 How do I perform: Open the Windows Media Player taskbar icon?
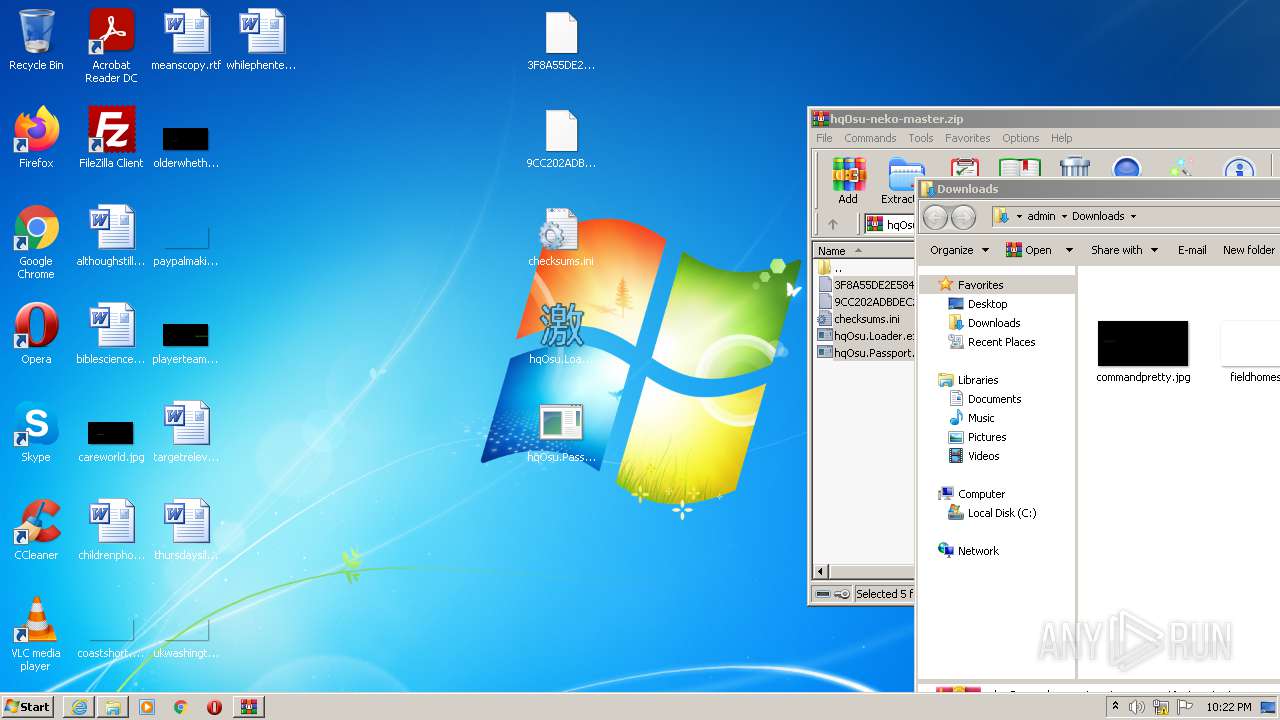tap(147, 707)
